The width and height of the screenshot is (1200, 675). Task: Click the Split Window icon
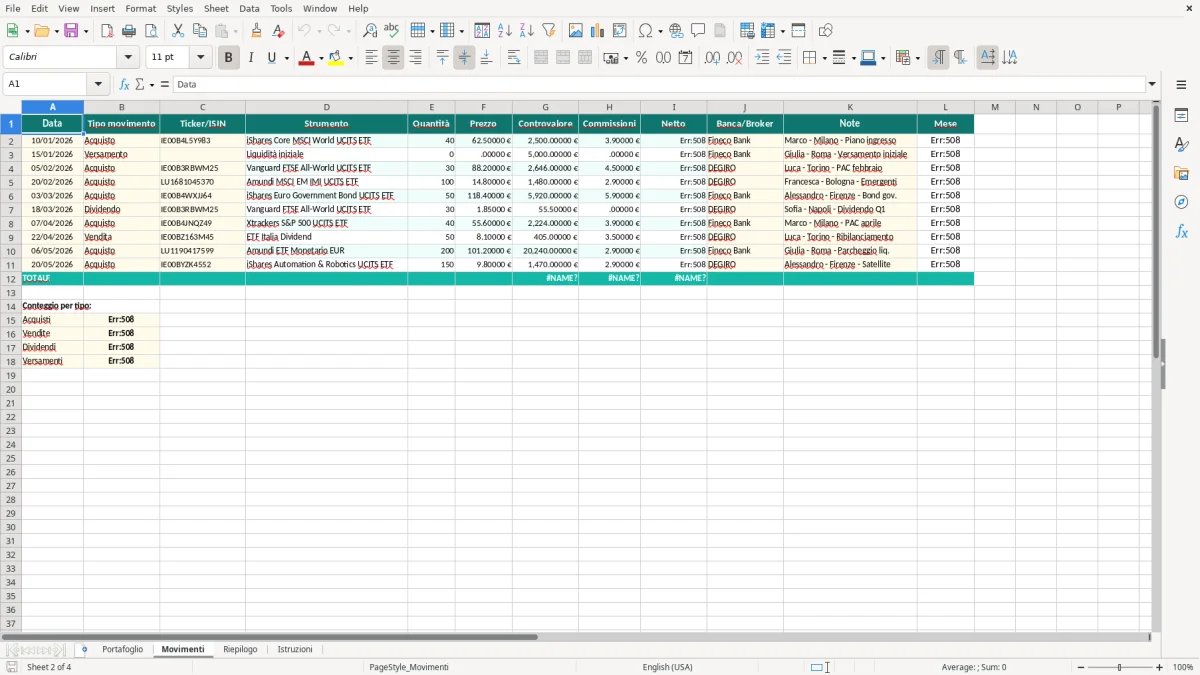(x=798, y=31)
